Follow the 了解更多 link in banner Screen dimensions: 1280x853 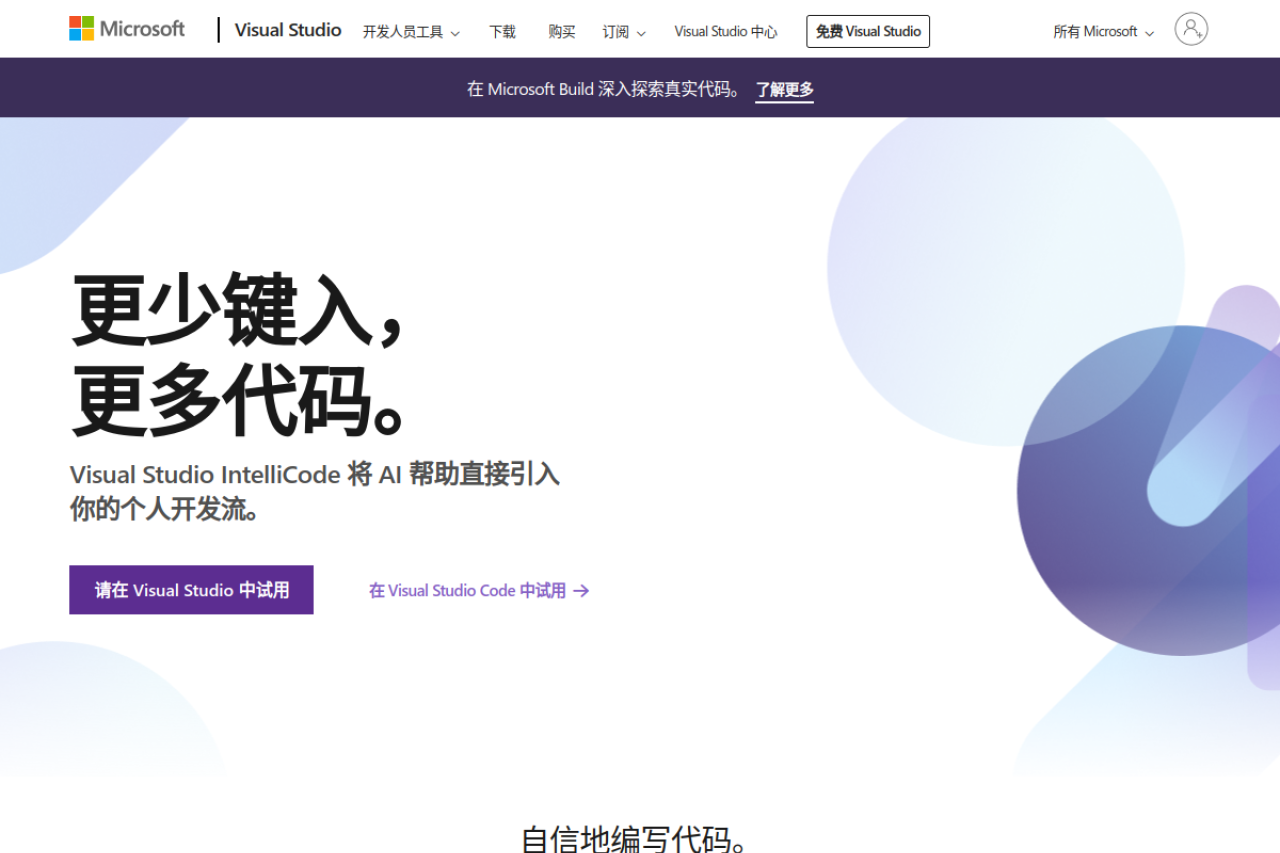pyautogui.click(x=784, y=90)
